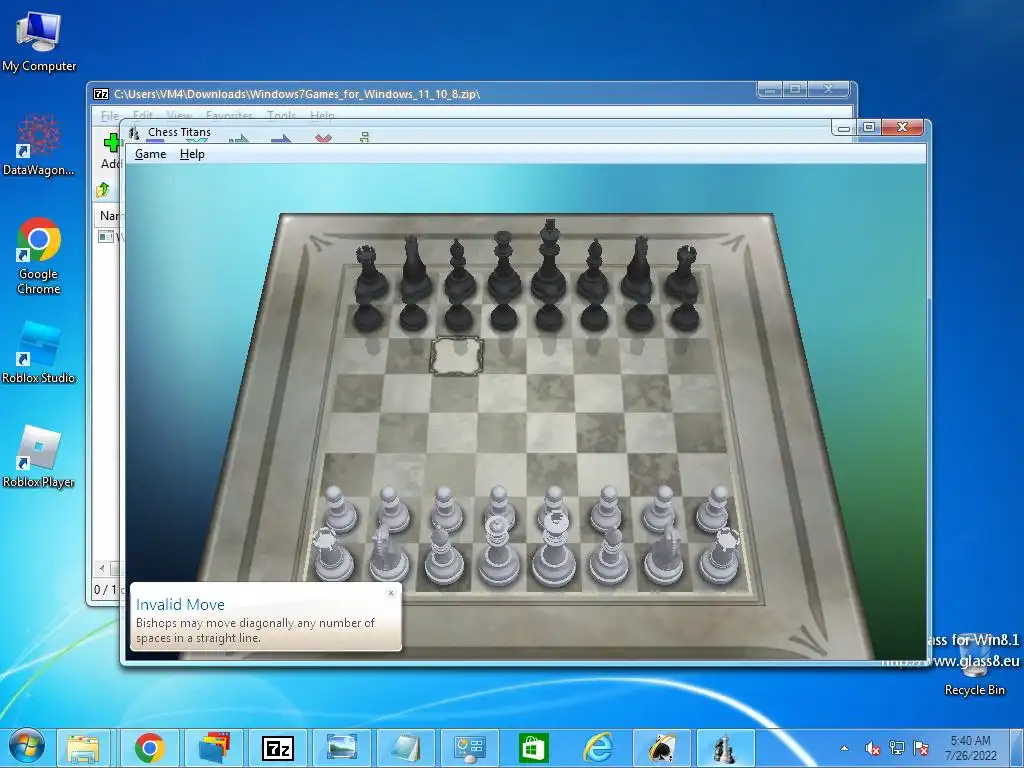Image resolution: width=1024 pixels, height=768 pixels.
Task: Open Chrome from the taskbar
Action: coord(150,748)
